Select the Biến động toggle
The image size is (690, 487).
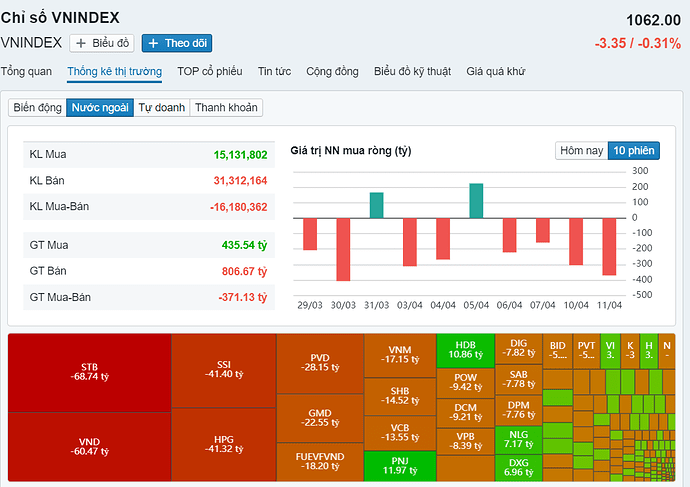coord(37,107)
